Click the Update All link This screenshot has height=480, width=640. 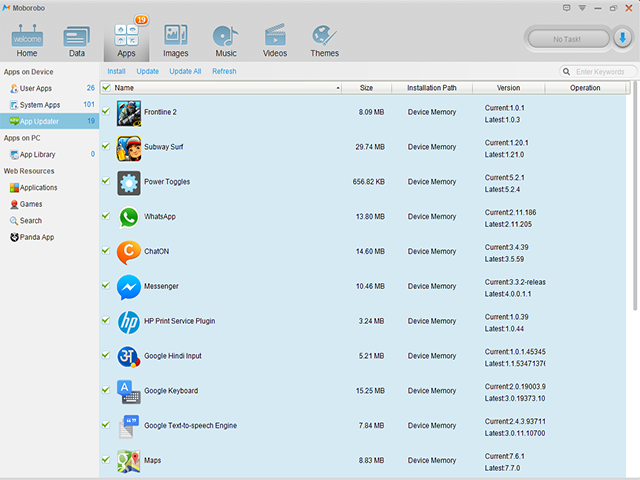tap(185, 71)
